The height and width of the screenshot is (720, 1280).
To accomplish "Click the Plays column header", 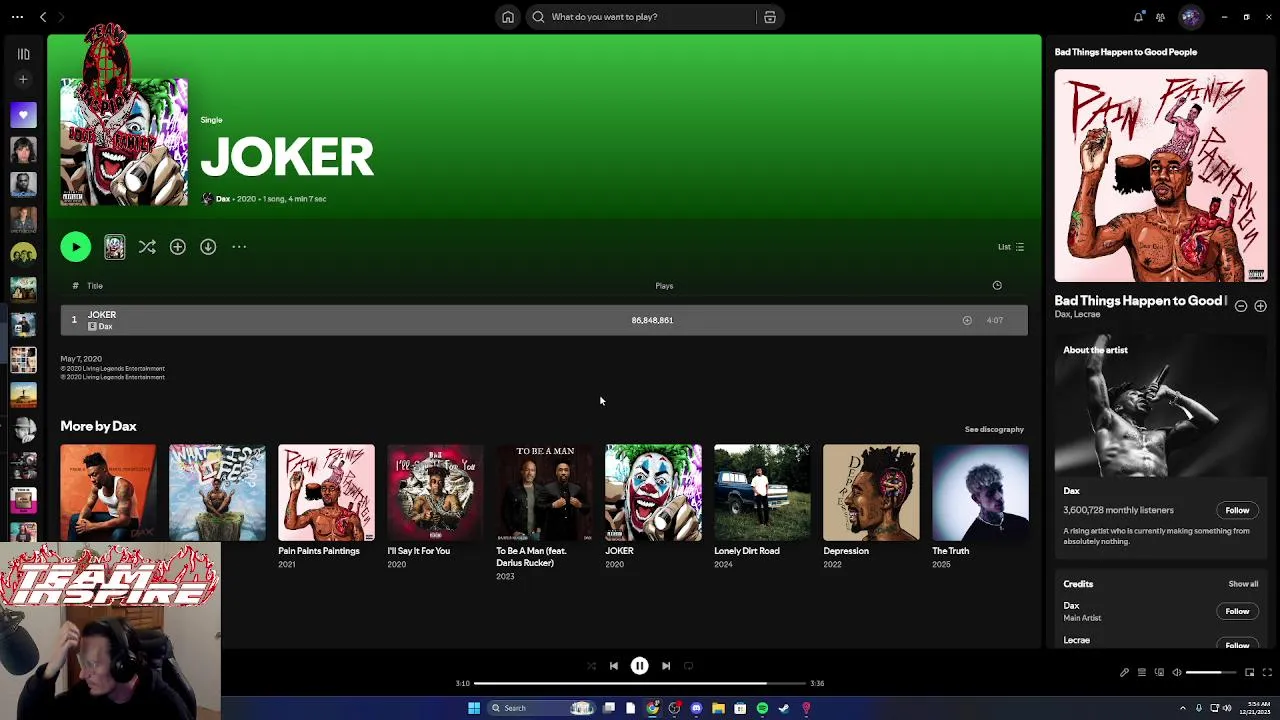I will pos(664,286).
